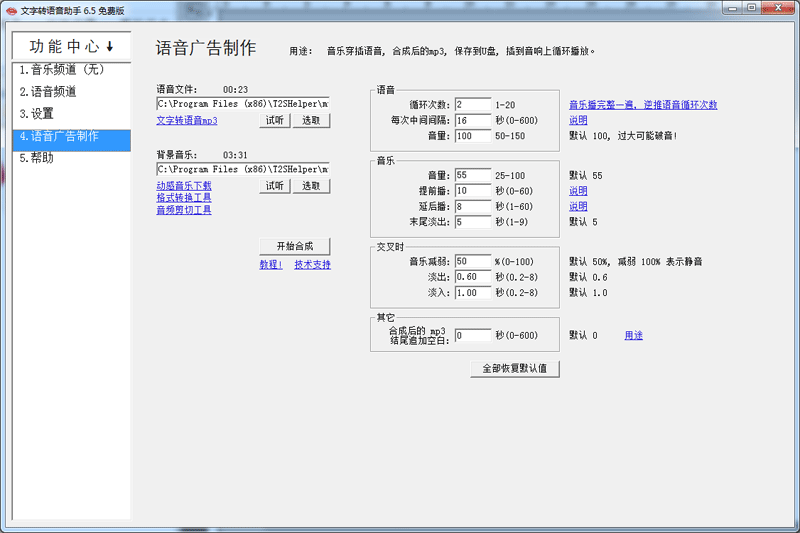Screen dimensions: 800x533
Task: Click the 背景音乐 duration 03:31
Action: point(235,155)
